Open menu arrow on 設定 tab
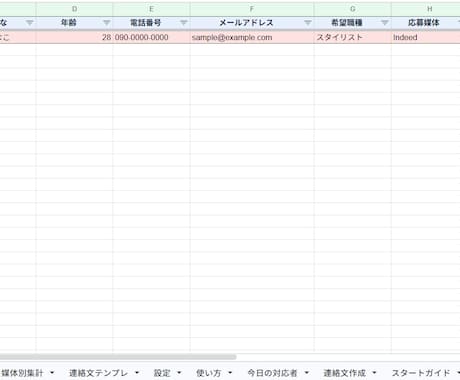The width and height of the screenshot is (460, 380). (179, 373)
